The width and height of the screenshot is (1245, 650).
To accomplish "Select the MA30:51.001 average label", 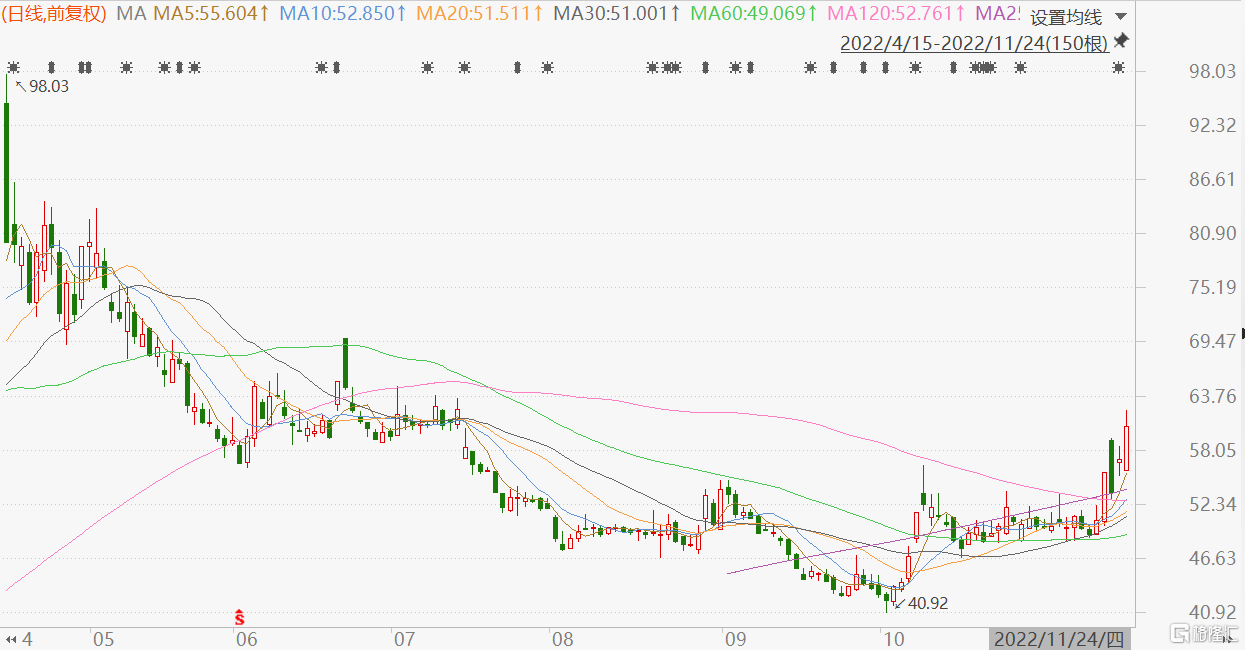I will [617, 14].
